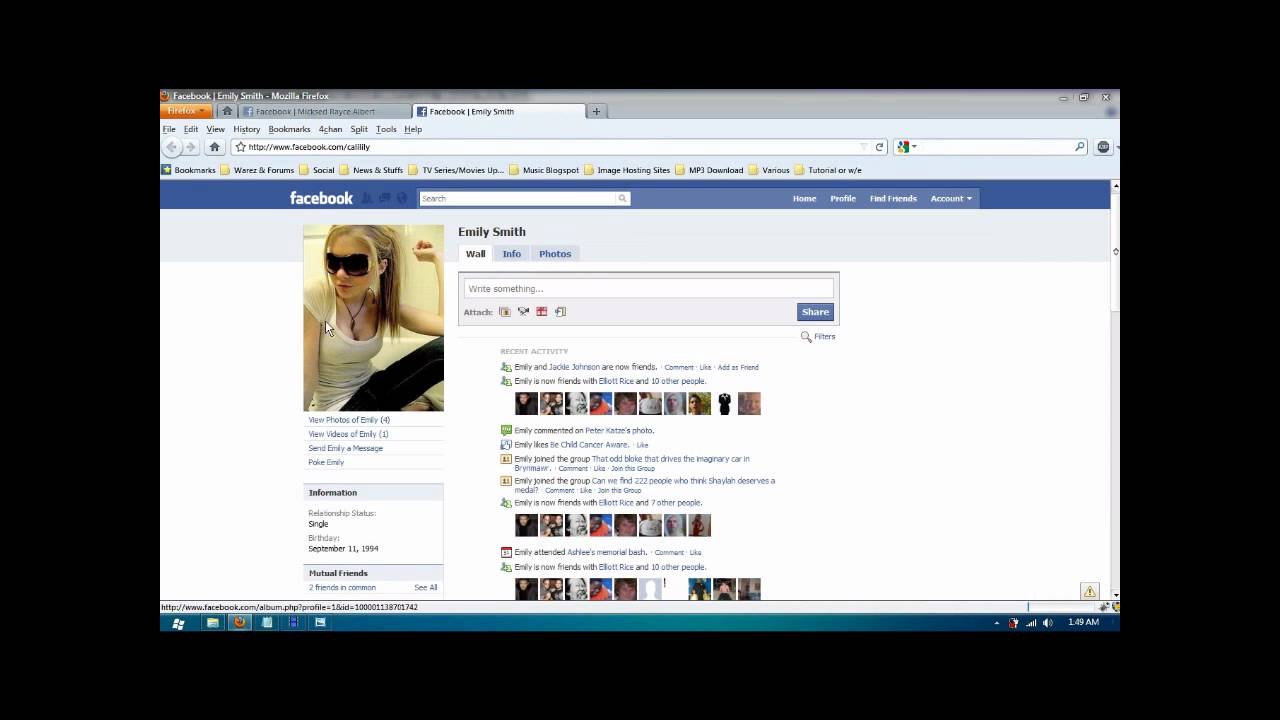This screenshot has width=1280, height=720.
Task: Attach a photo using first Attach icon
Action: [505, 312]
